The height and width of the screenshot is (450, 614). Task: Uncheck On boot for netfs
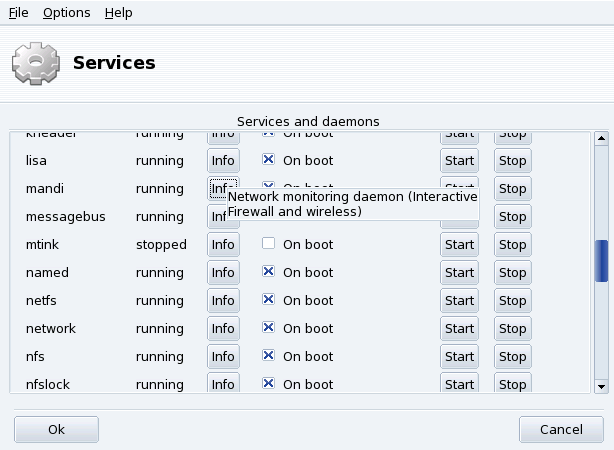pos(268,300)
